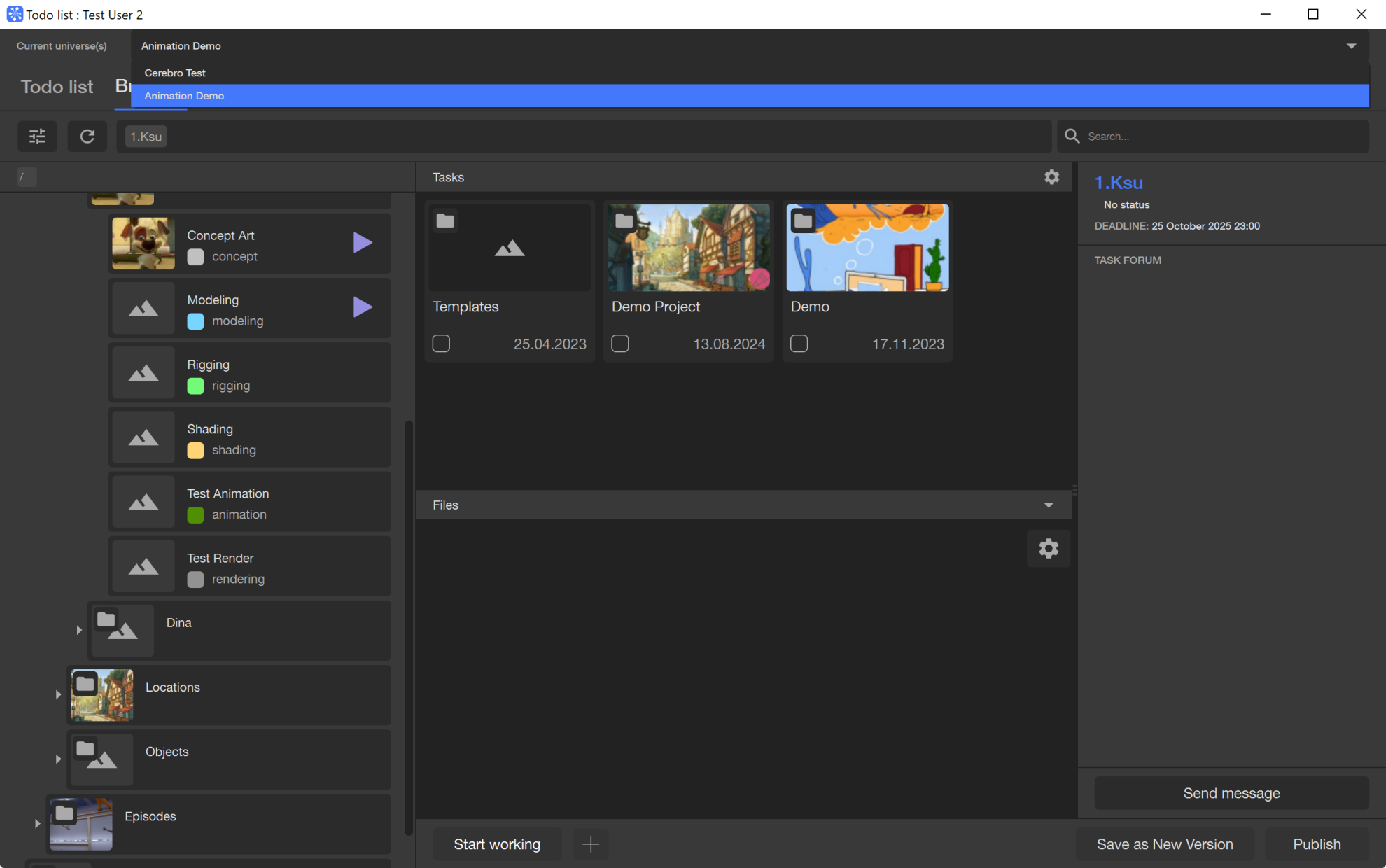Start playback on the Modeling task
The height and width of the screenshot is (868, 1386).
(363, 307)
